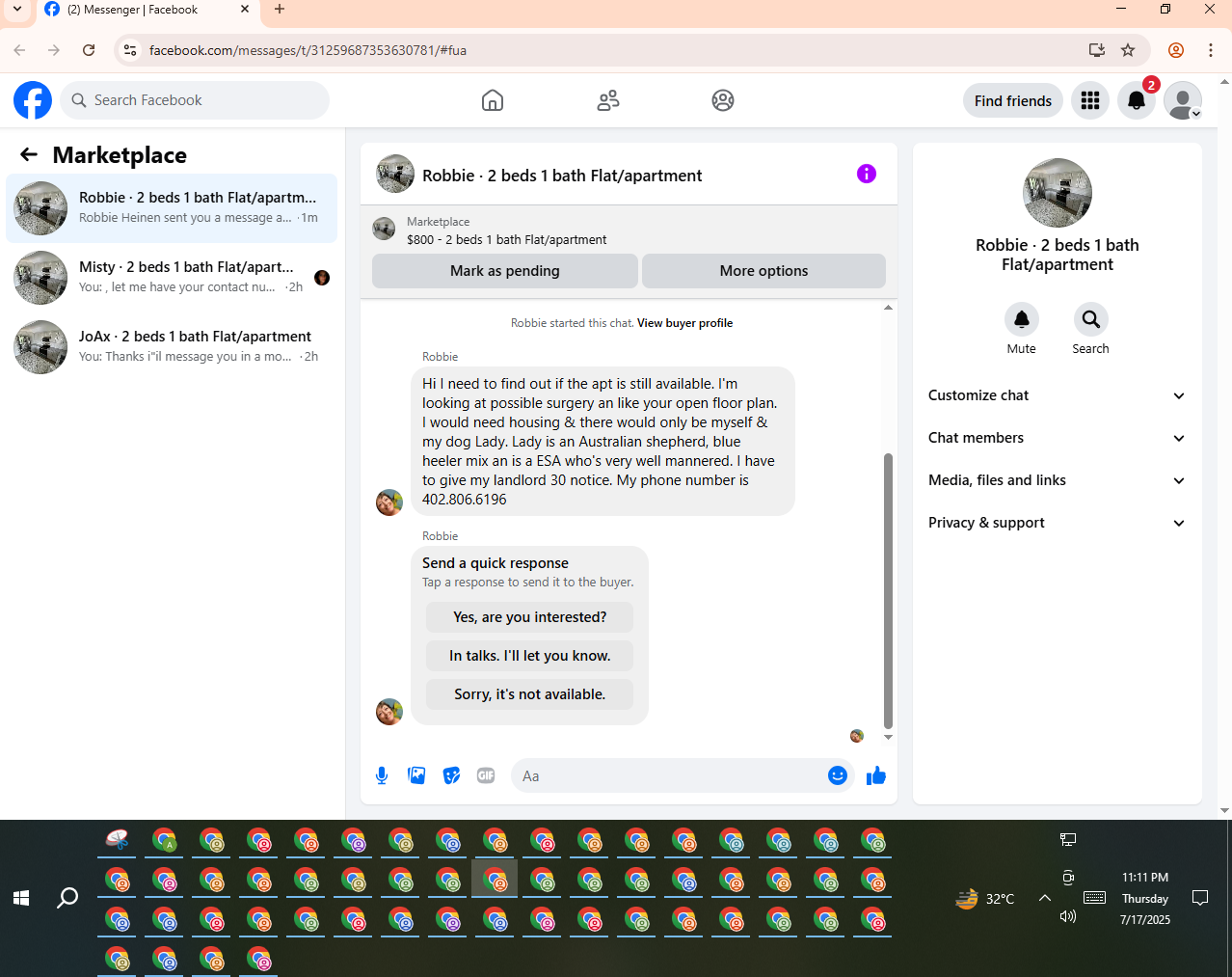Choose a sticker icon
This screenshot has width=1232, height=977.
click(451, 775)
